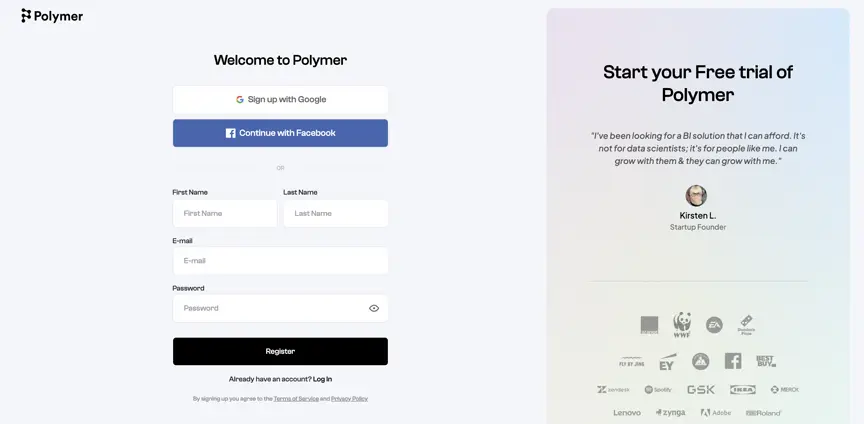This screenshot has width=864, height=424.
Task: Click the Domino's Pizza logo
Action: tap(746, 325)
